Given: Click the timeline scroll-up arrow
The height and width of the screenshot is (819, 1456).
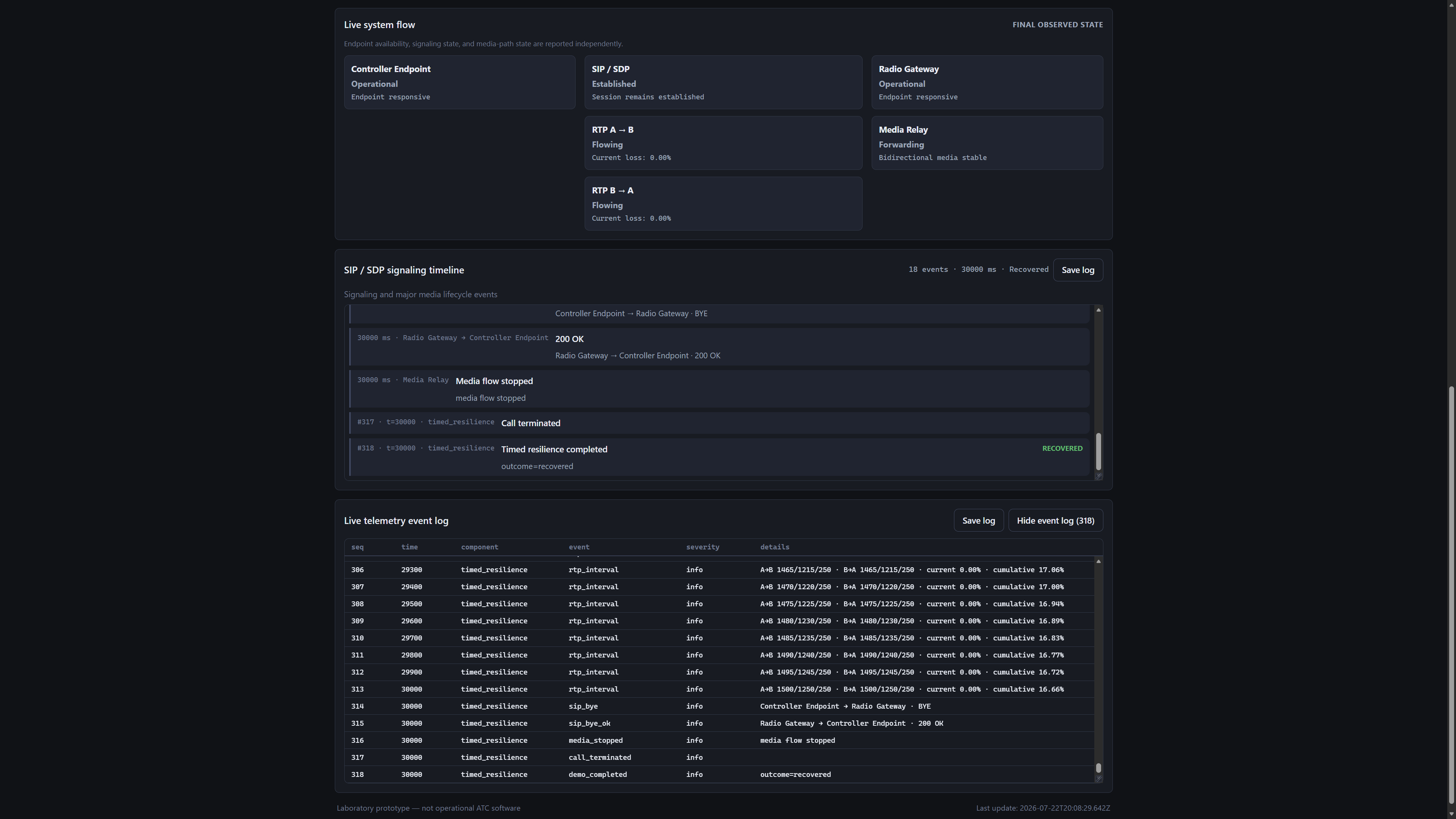Looking at the screenshot, I should click(x=1098, y=310).
